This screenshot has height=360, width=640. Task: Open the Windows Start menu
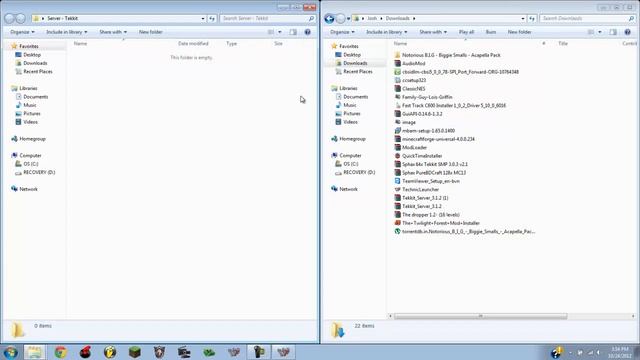click(10, 352)
